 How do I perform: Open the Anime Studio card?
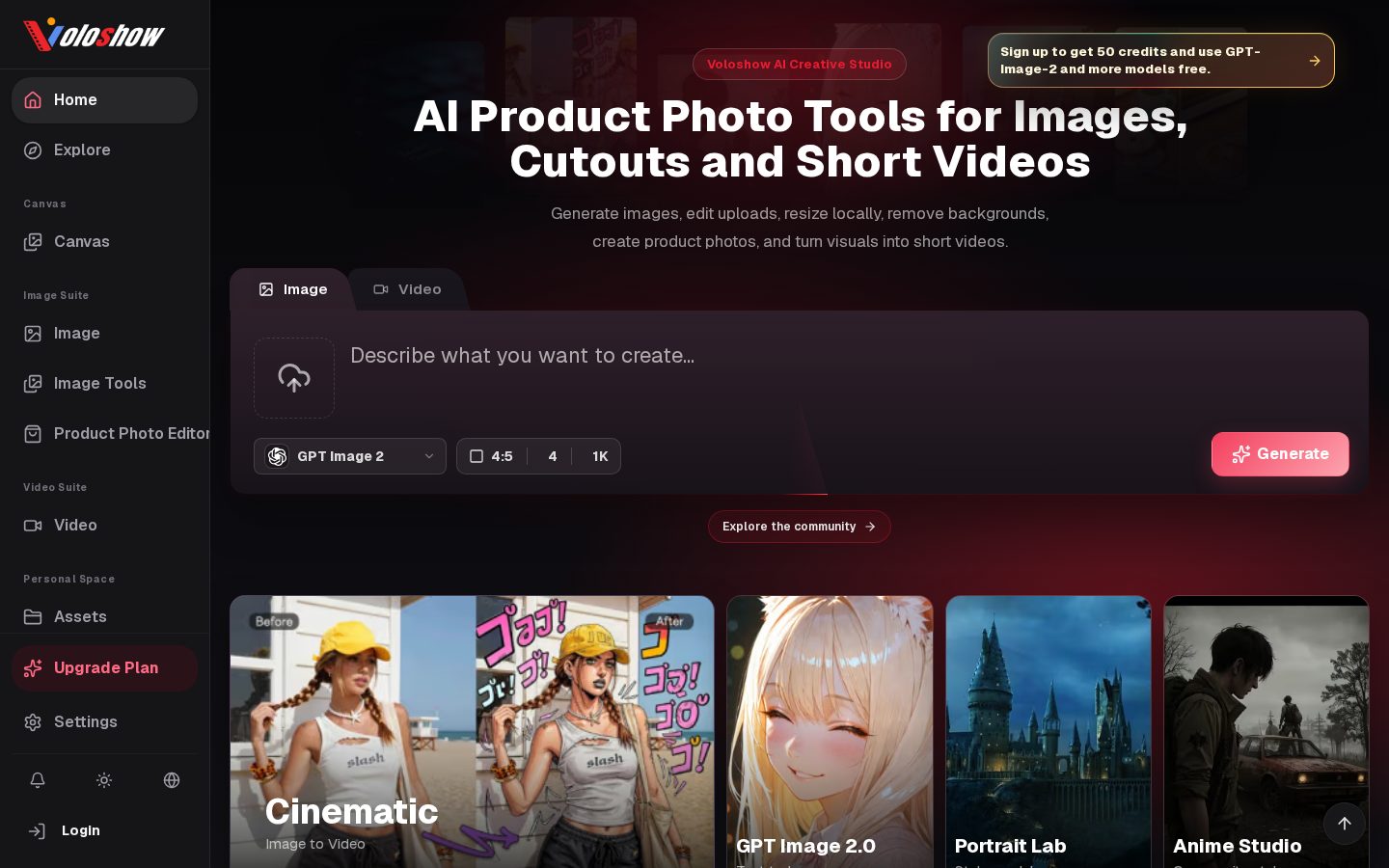pos(1266,732)
